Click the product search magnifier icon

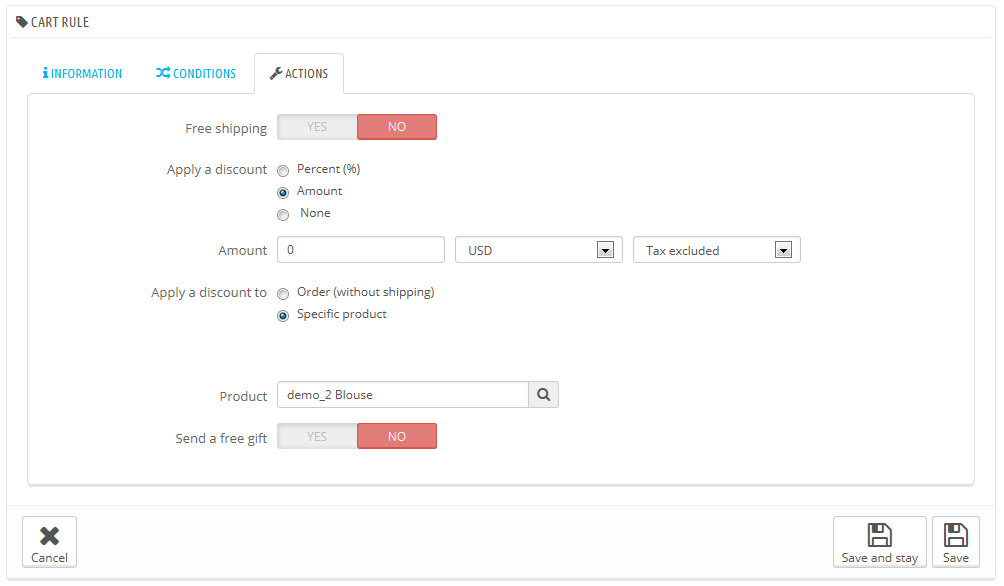click(543, 395)
